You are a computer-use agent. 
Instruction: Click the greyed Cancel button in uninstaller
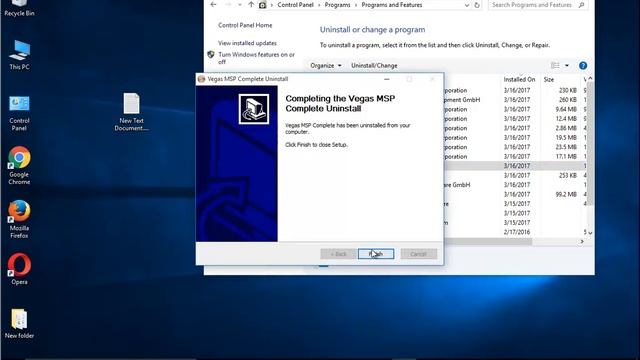point(418,254)
